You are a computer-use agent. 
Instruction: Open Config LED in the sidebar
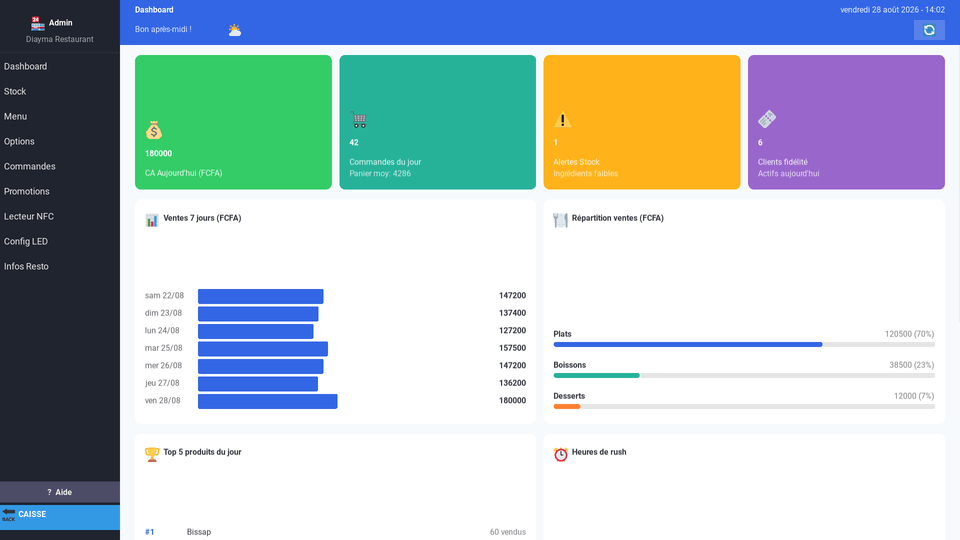click(60, 242)
